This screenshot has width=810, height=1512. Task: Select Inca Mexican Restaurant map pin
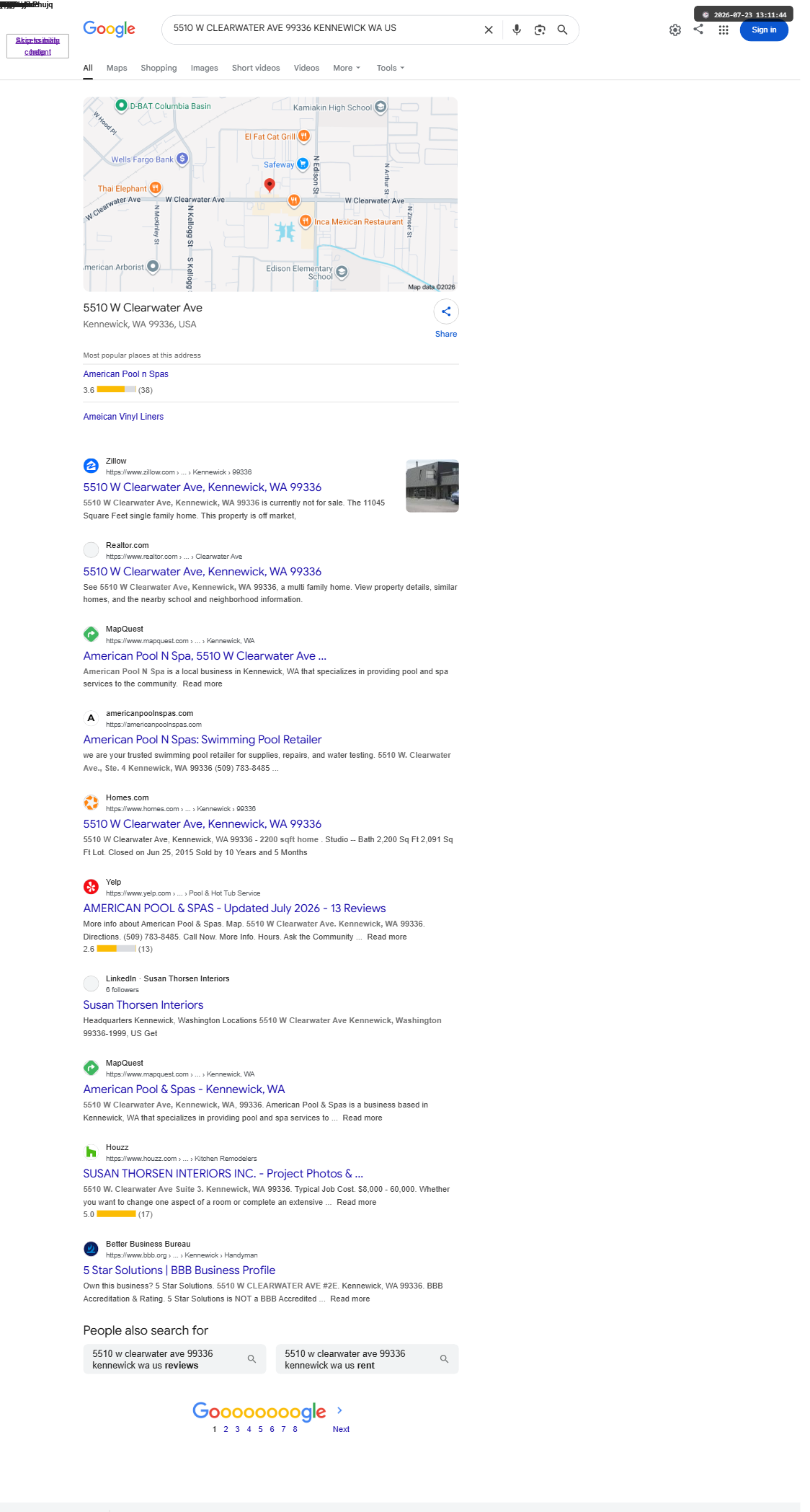pyautogui.click(x=306, y=221)
